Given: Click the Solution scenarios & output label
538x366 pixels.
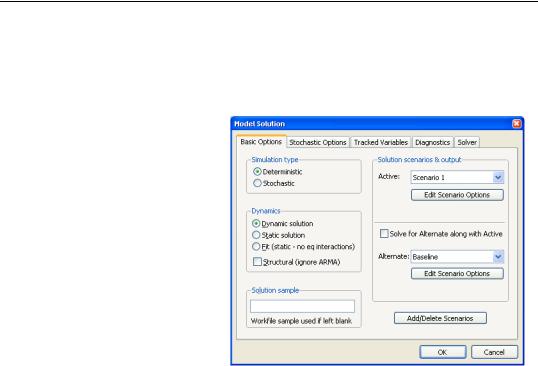Looking at the screenshot, I should 419,160.
